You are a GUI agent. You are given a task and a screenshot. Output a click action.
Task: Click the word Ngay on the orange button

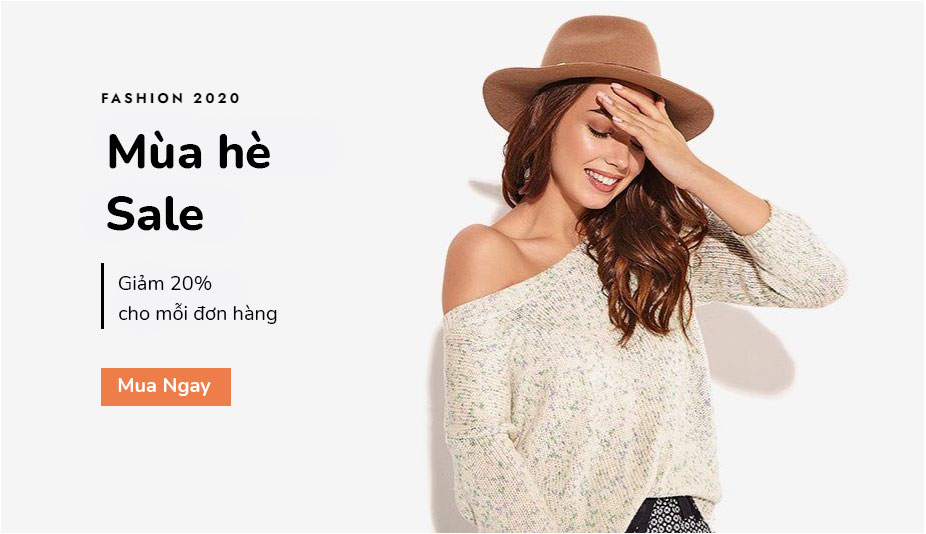point(187,387)
